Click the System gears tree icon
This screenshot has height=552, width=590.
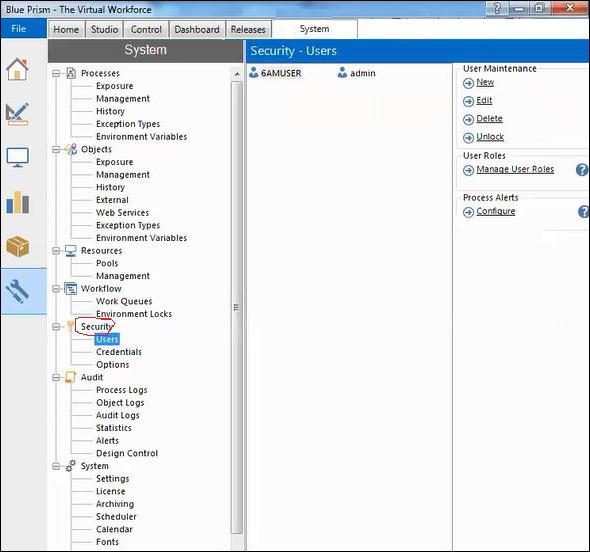tap(70, 466)
